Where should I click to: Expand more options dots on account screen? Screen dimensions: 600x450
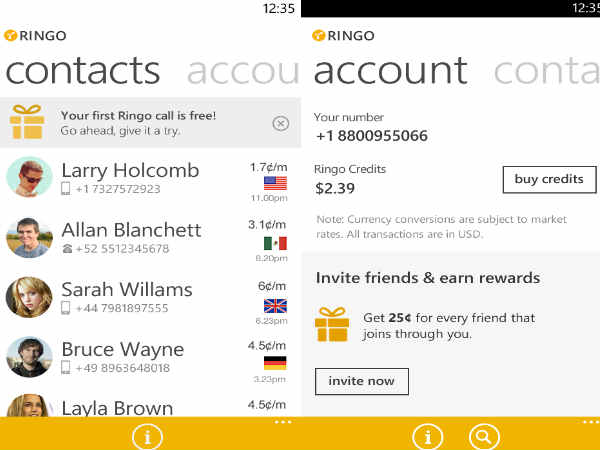coord(591,422)
